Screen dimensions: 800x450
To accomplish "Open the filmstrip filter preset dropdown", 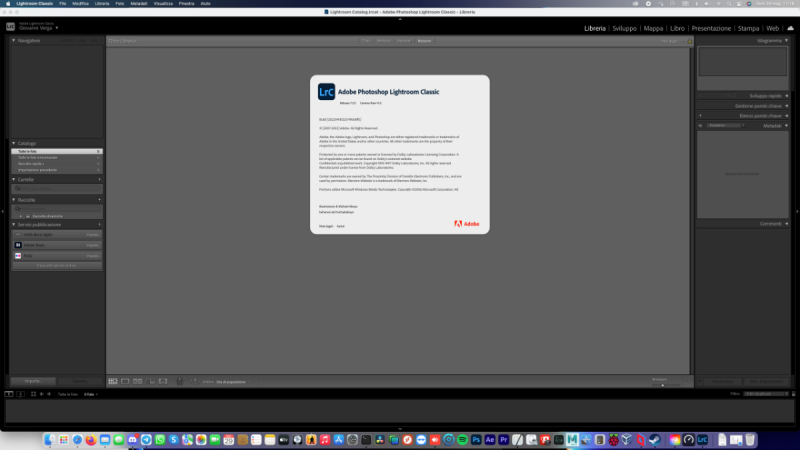I will tap(766, 394).
